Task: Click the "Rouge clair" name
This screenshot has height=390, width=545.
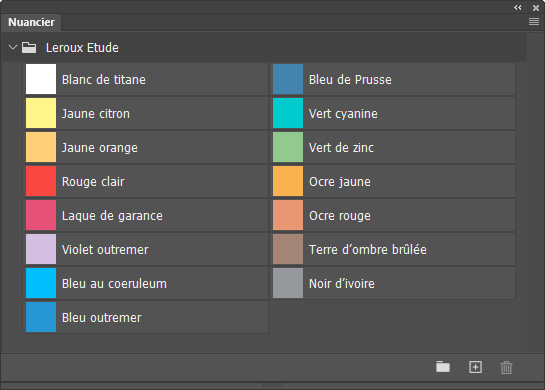Action: pos(93,182)
